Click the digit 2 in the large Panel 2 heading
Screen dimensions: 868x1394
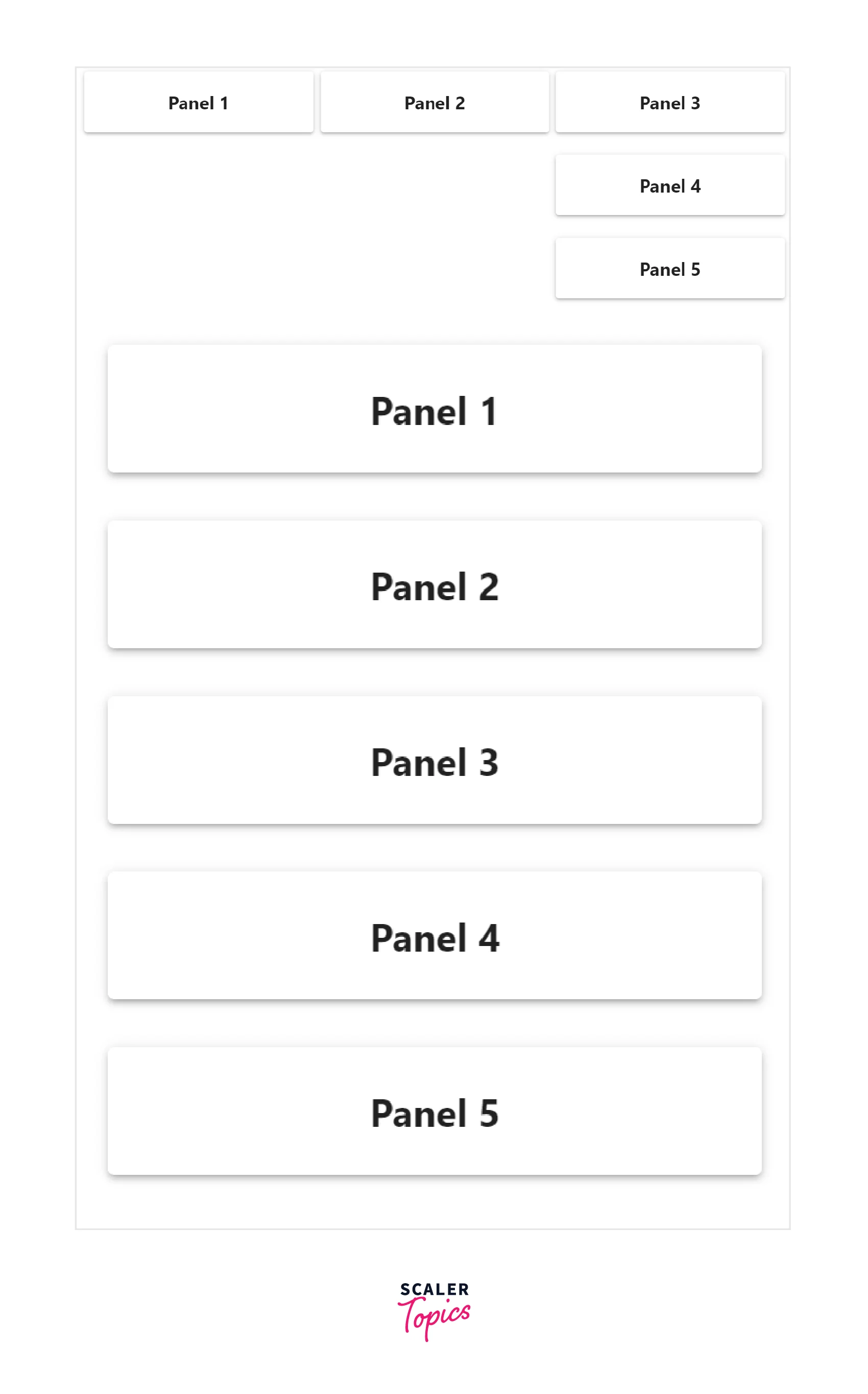[x=489, y=587]
